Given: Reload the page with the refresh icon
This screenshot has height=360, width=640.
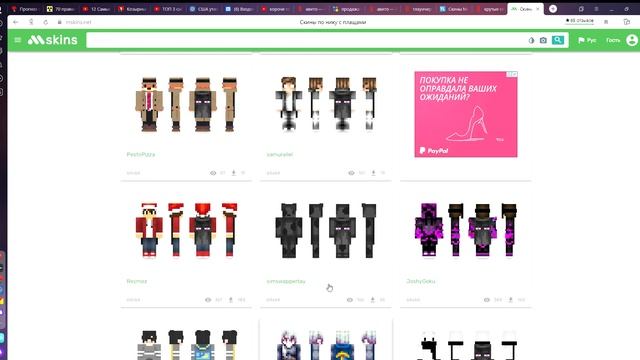Looking at the screenshot, I should (45, 22).
